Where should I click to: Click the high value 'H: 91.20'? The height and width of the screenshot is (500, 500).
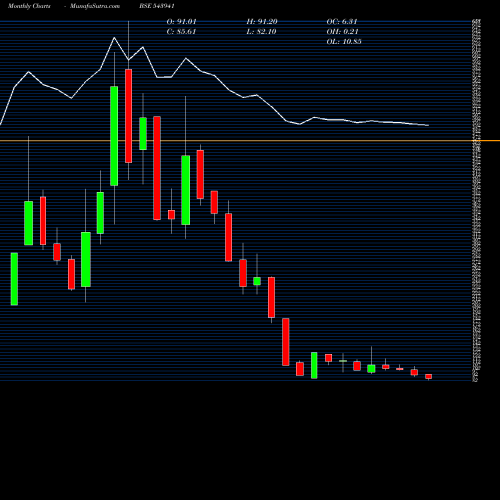pyautogui.click(x=262, y=22)
